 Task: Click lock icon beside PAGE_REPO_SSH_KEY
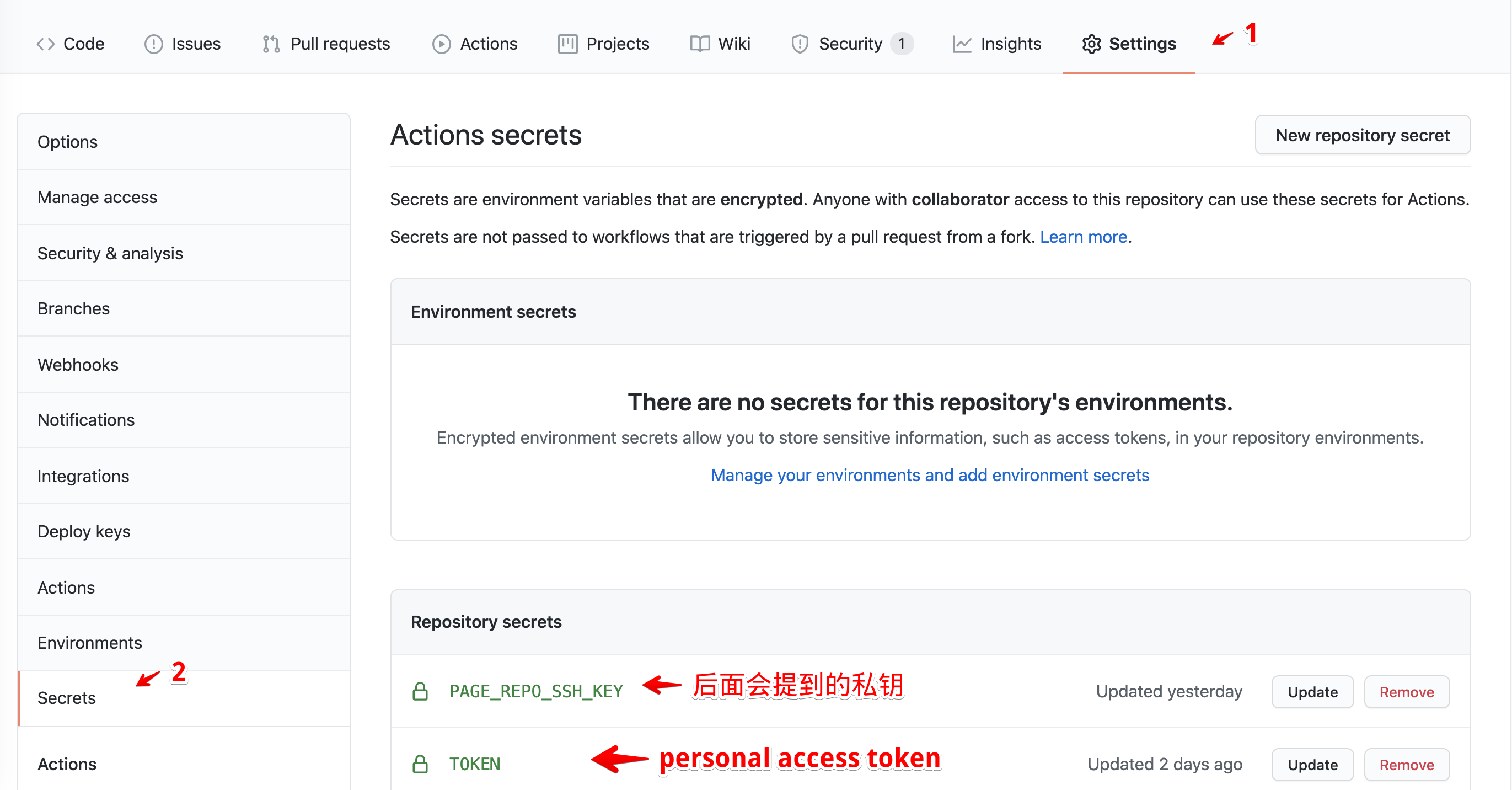pyautogui.click(x=420, y=691)
